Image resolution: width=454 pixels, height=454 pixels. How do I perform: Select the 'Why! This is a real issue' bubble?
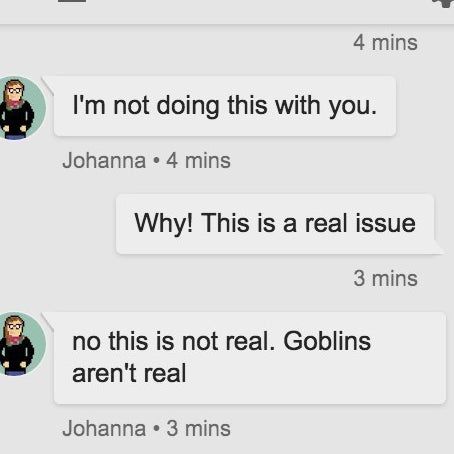coord(275,224)
